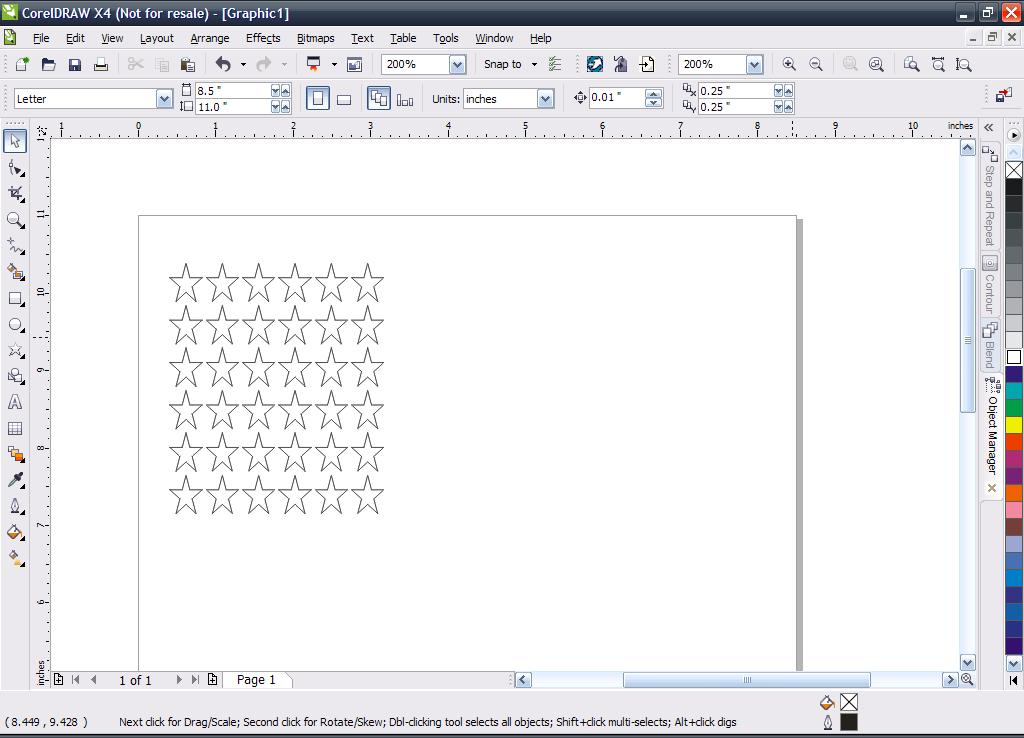Open the Bitmaps menu

point(315,38)
